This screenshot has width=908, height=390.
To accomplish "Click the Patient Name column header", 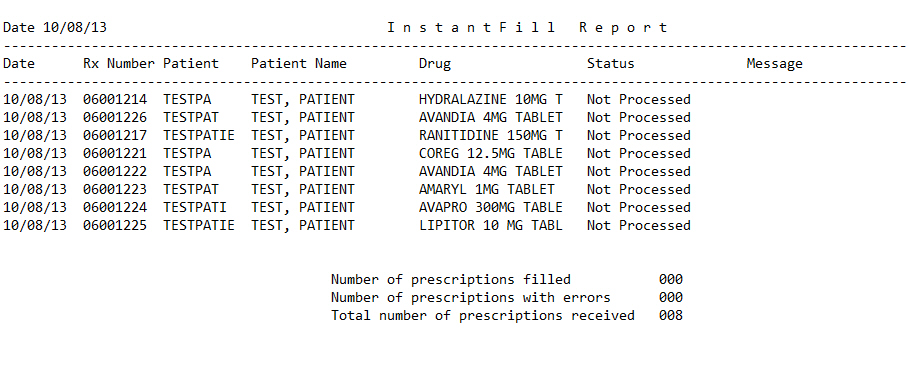I will pos(299,64).
